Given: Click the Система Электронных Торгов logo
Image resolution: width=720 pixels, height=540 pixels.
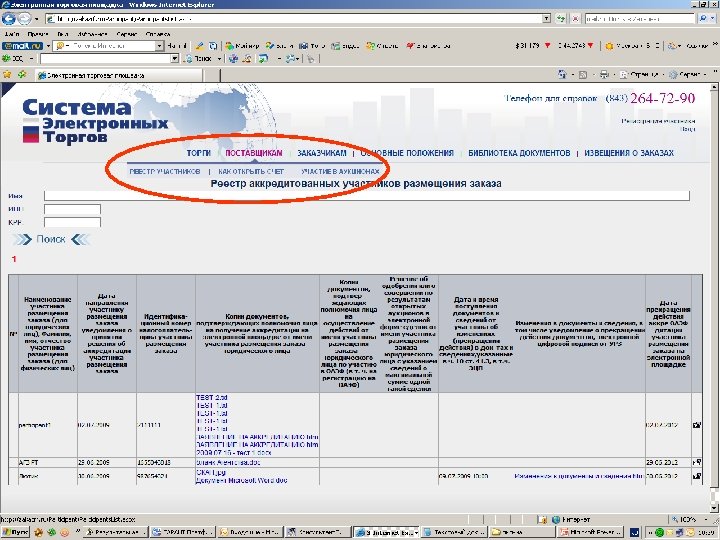Looking at the screenshot, I should pyautogui.click(x=95, y=121).
